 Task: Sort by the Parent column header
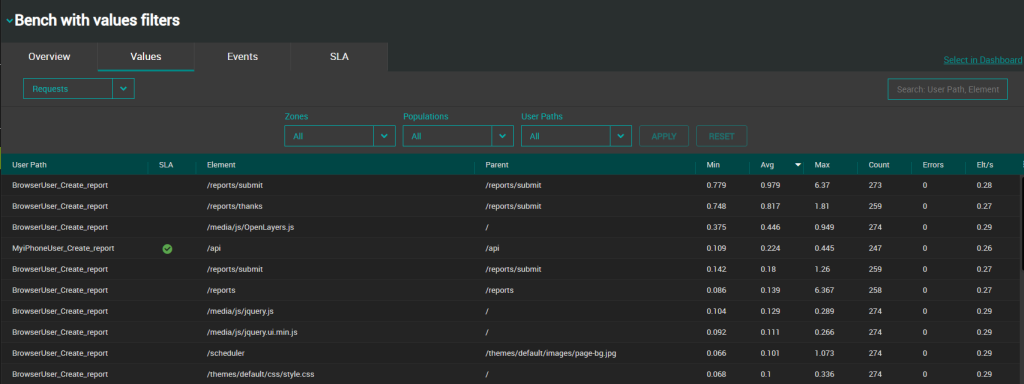click(x=496, y=165)
